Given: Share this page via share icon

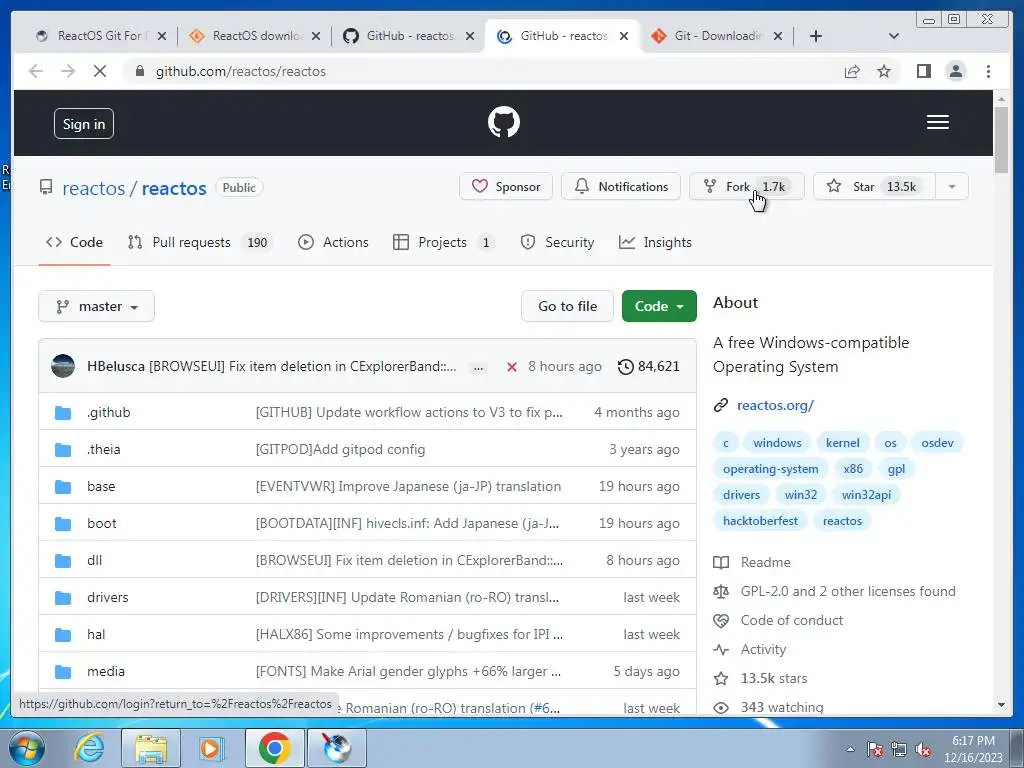Looking at the screenshot, I should pos(852,71).
